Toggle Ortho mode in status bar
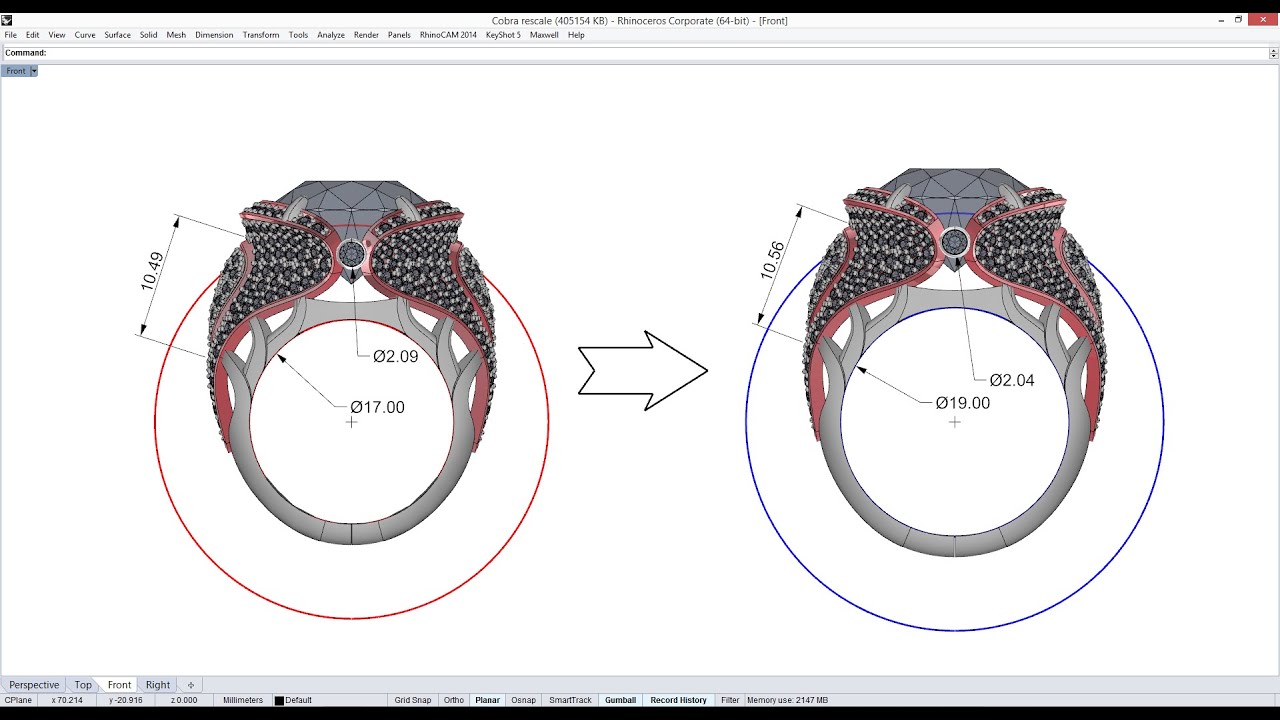Screen dimensions: 1280x720 (x=454, y=700)
